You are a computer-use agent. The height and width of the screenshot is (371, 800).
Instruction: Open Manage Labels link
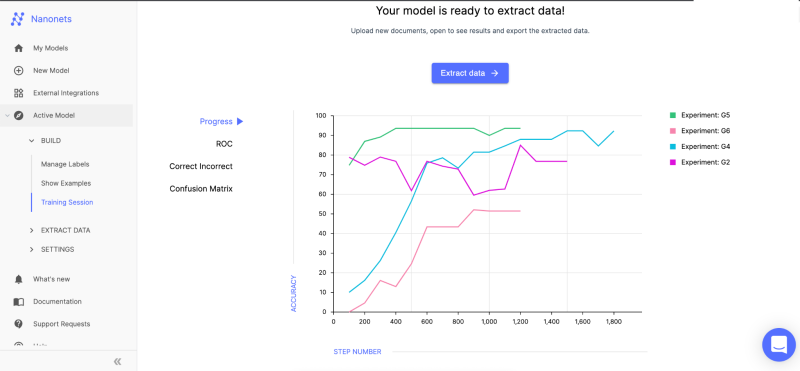[65, 165]
